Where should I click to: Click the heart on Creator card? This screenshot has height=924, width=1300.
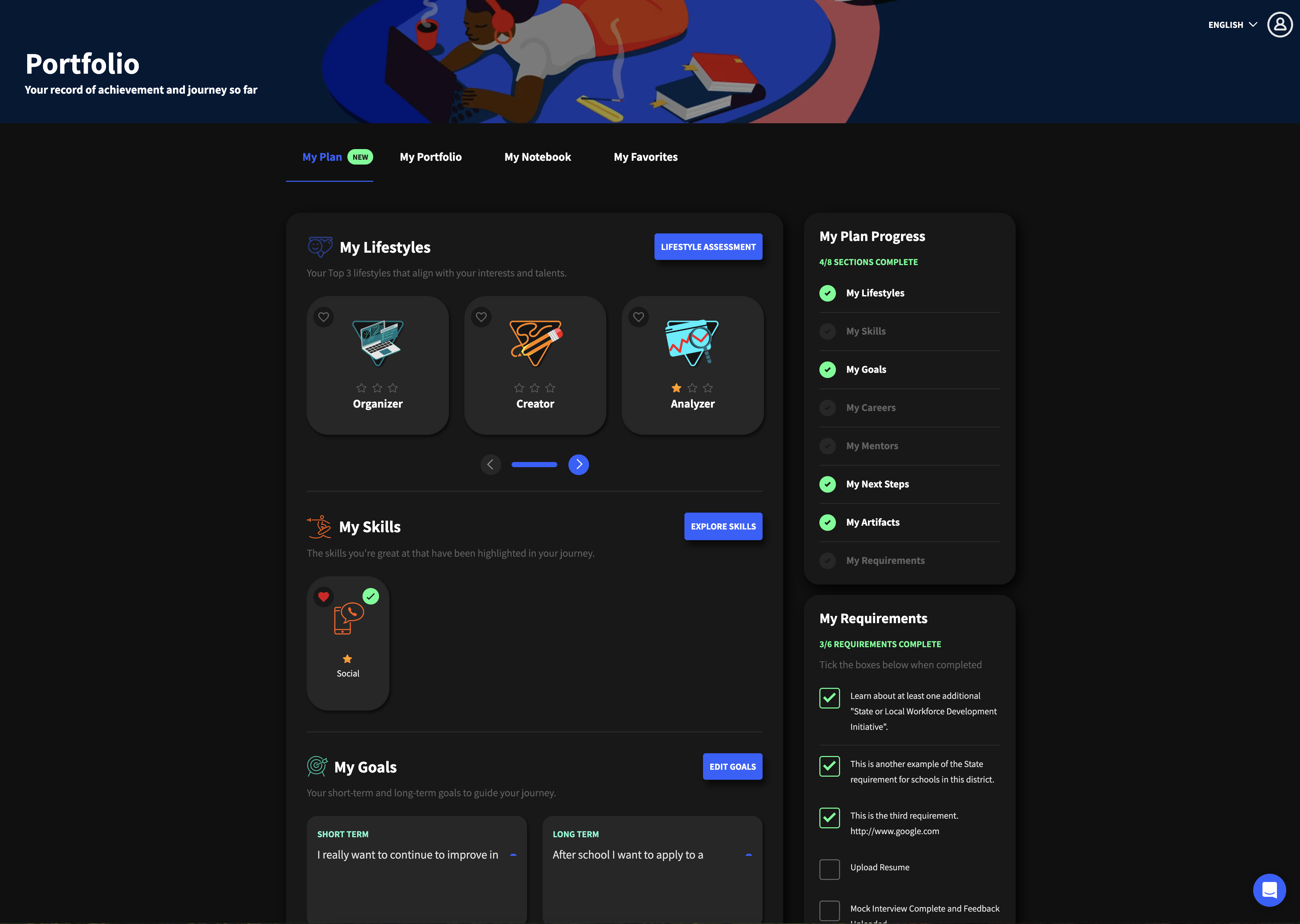click(481, 317)
